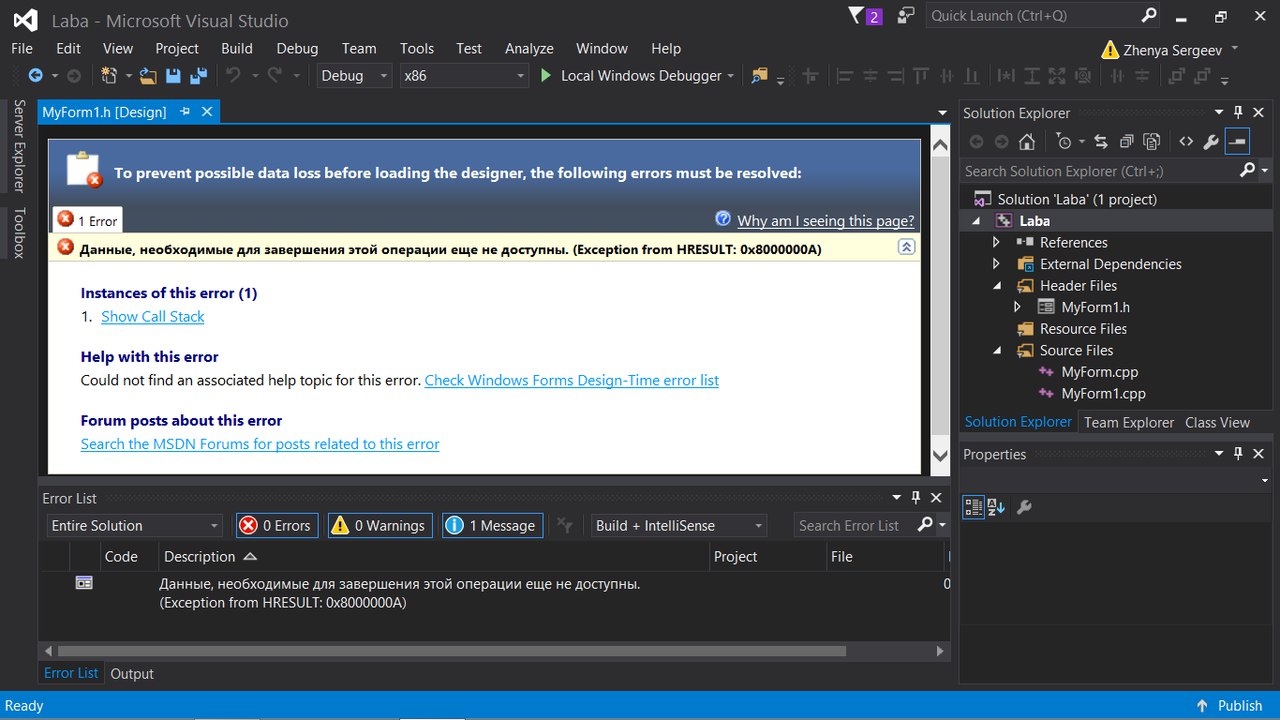Click Sync with Active Document icon
This screenshot has width=1280, height=720.
tap(1101, 142)
